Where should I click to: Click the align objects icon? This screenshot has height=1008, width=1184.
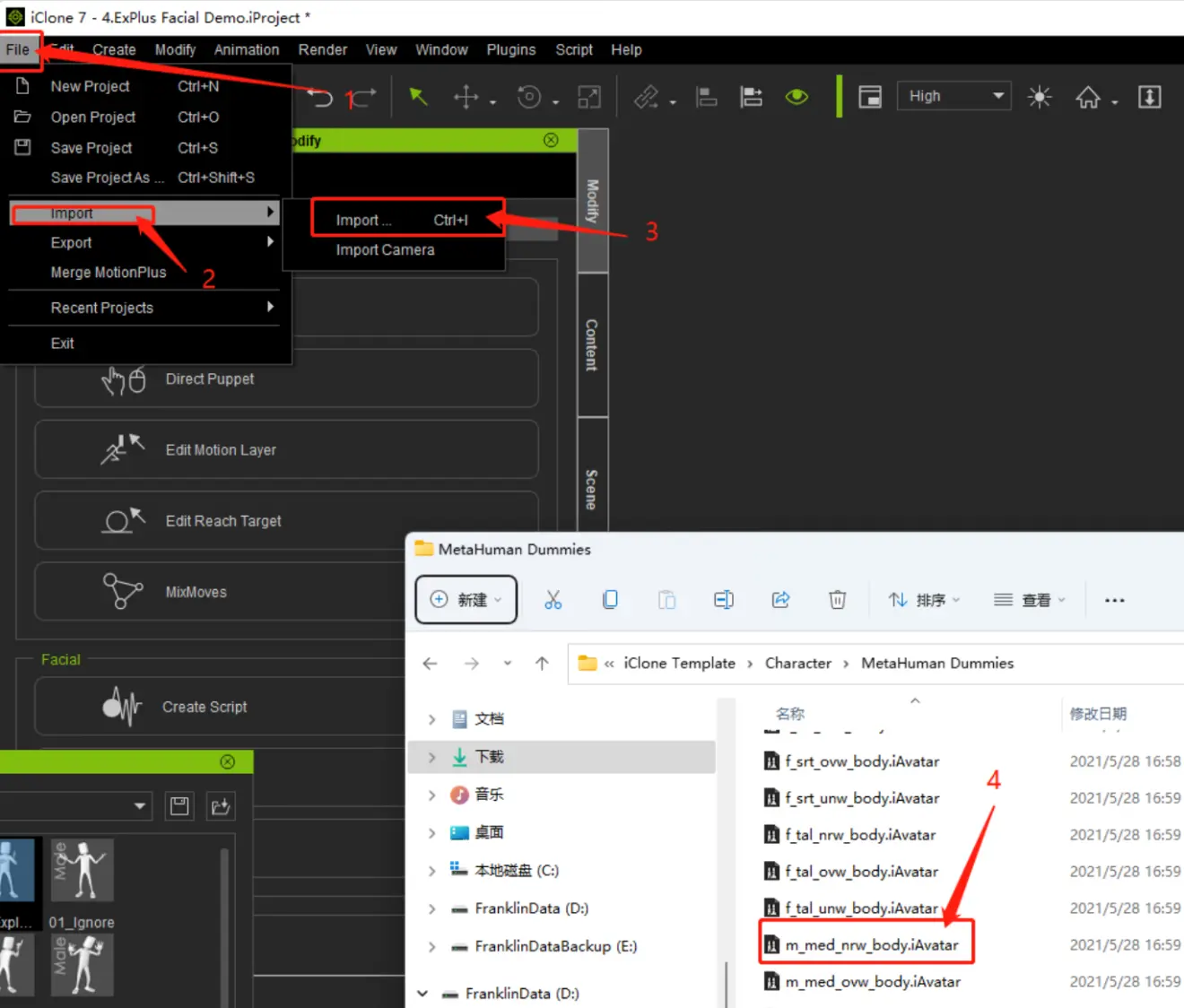tap(707, 97)
